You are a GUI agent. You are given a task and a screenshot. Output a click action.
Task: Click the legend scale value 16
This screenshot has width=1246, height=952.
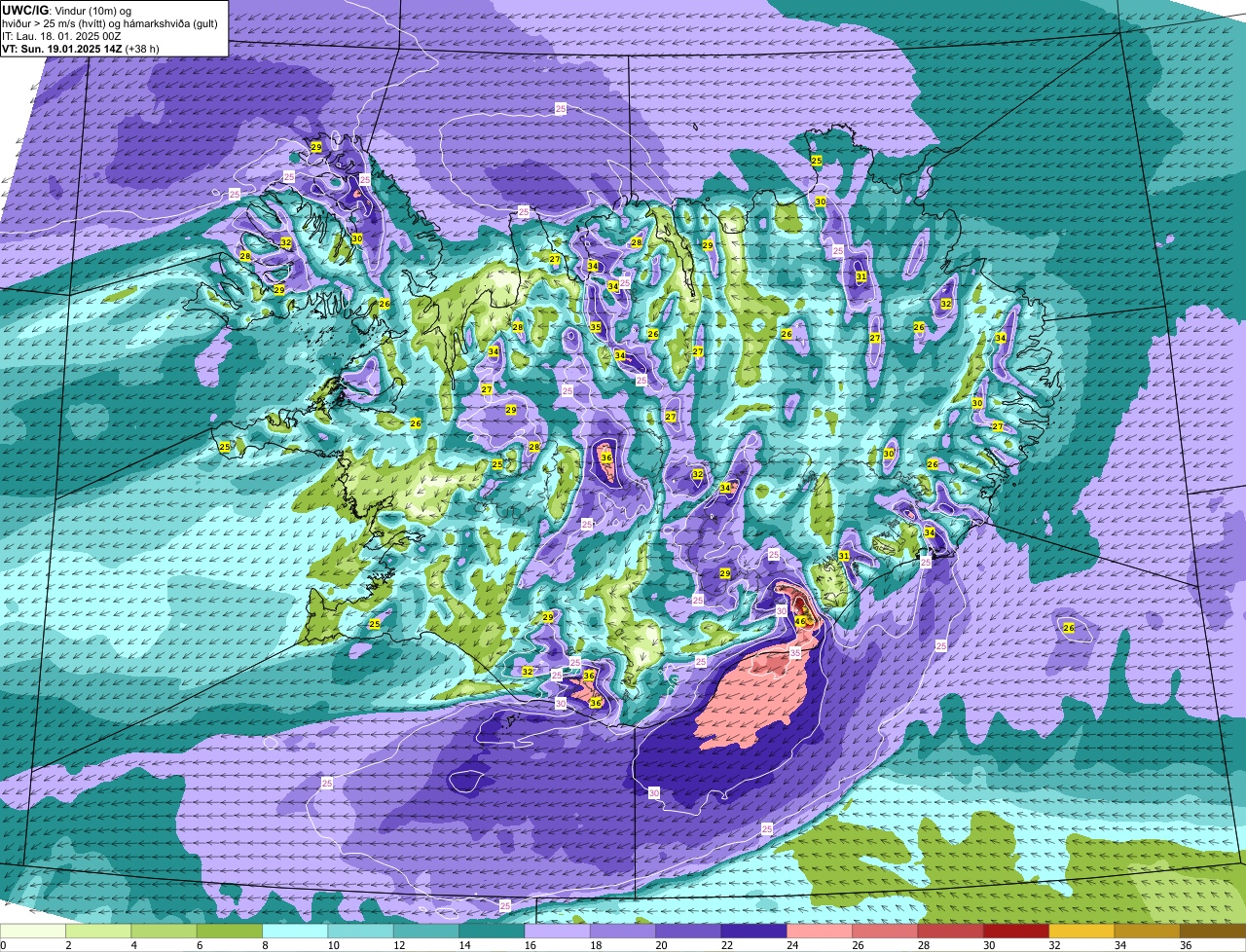tap(530, 945)
